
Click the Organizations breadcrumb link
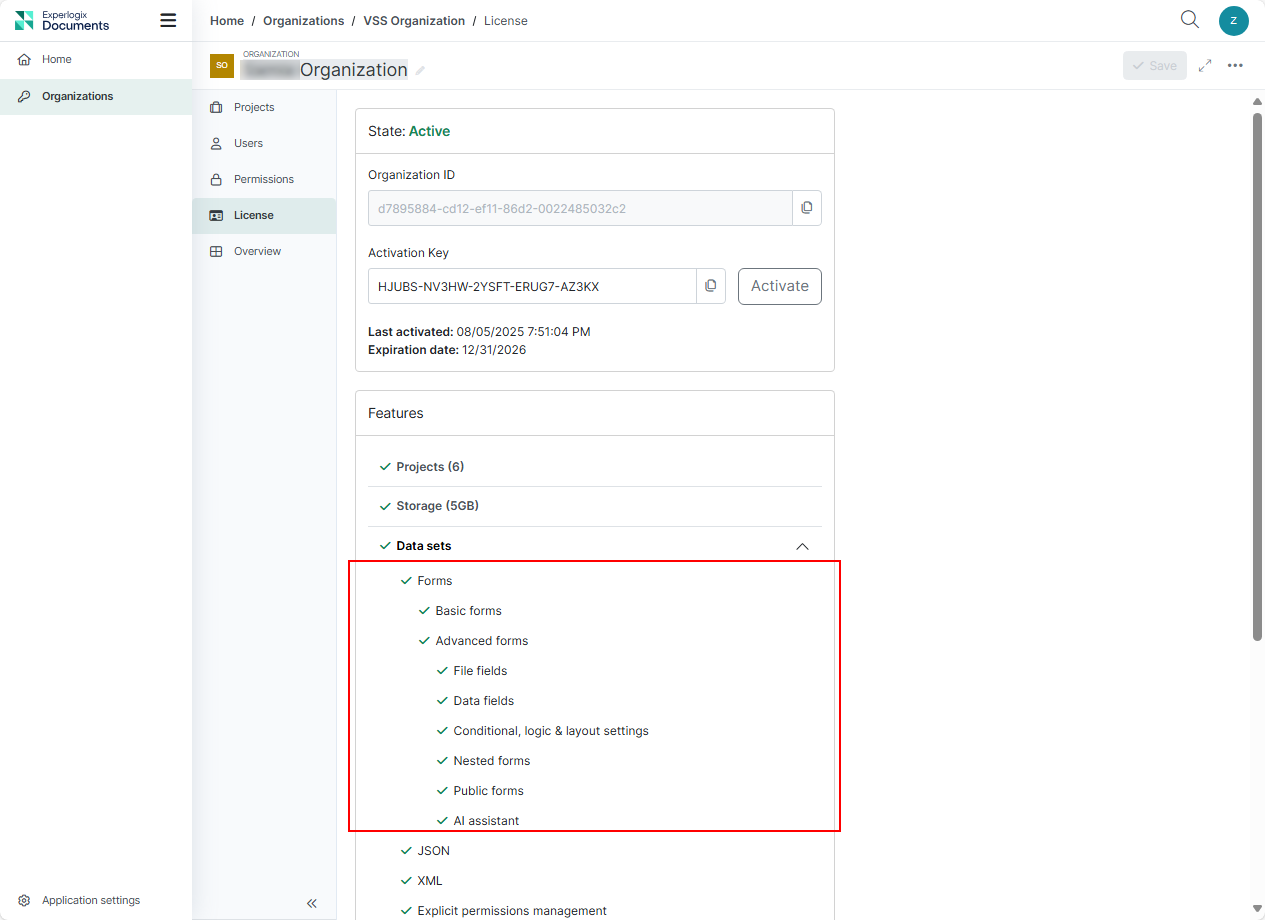tap(303, 21)
